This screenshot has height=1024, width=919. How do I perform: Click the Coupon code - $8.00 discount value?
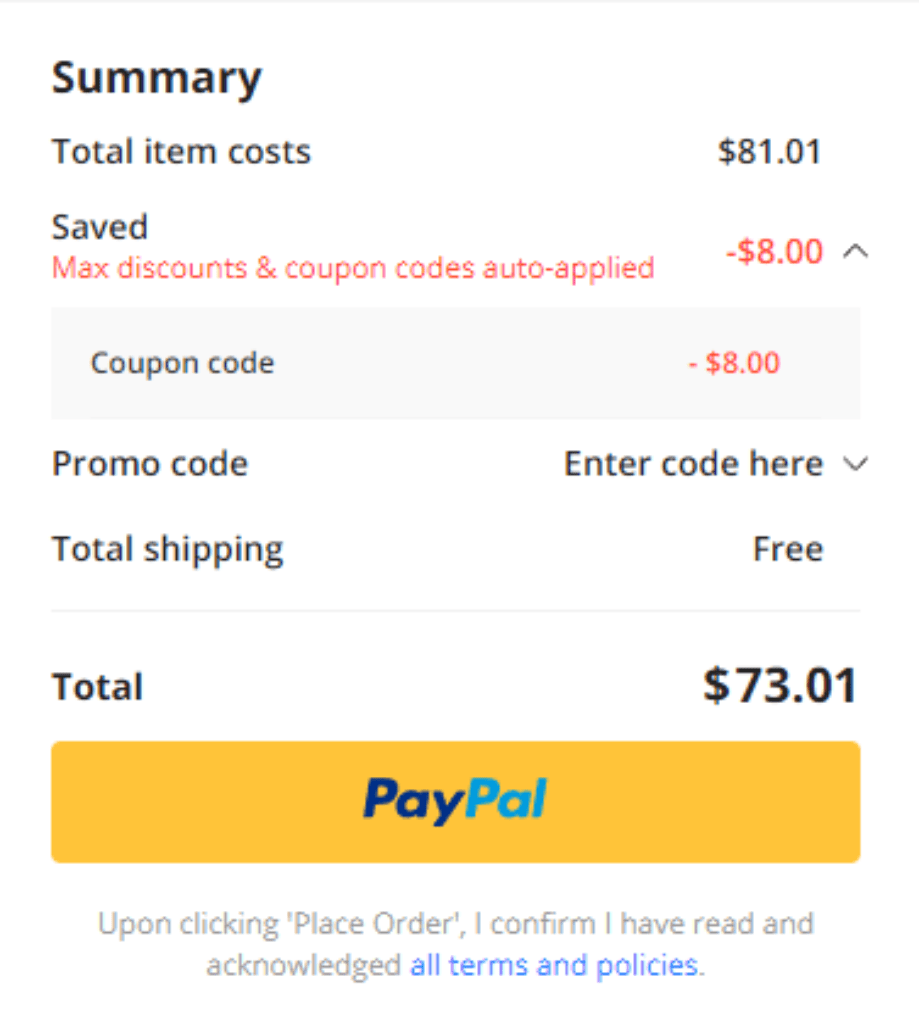734,363
